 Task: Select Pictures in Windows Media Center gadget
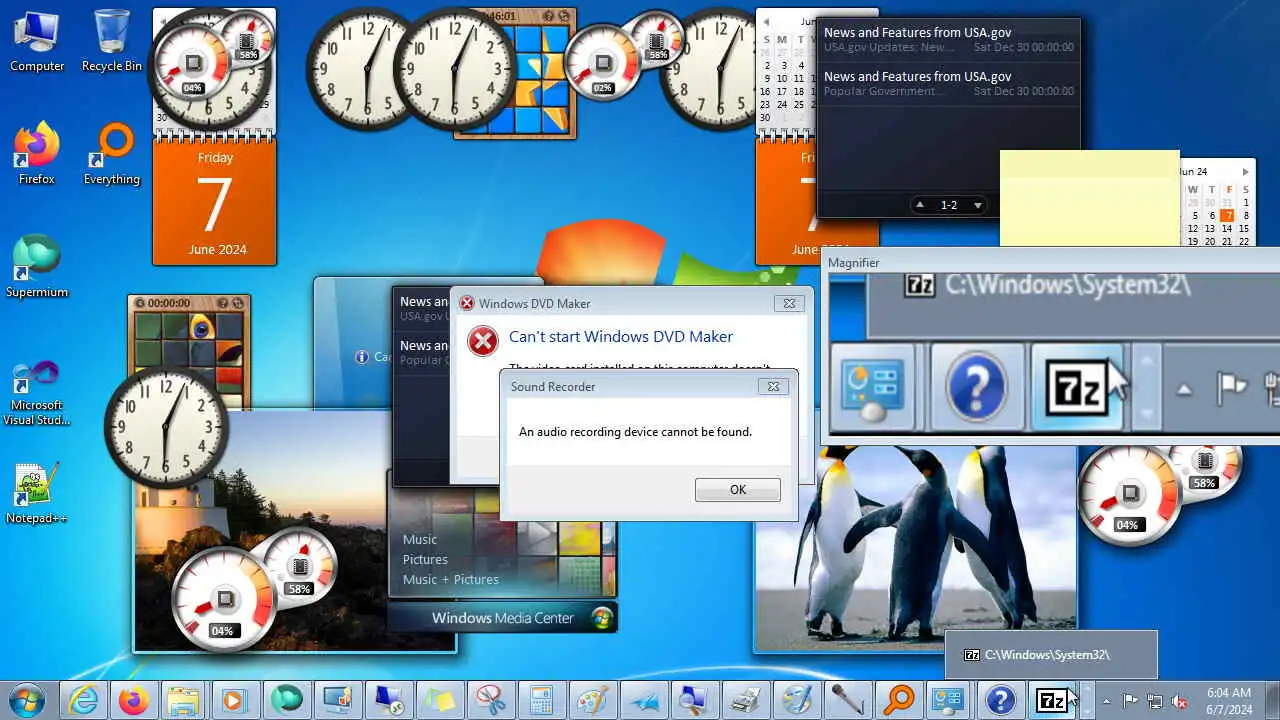point(425,559)
